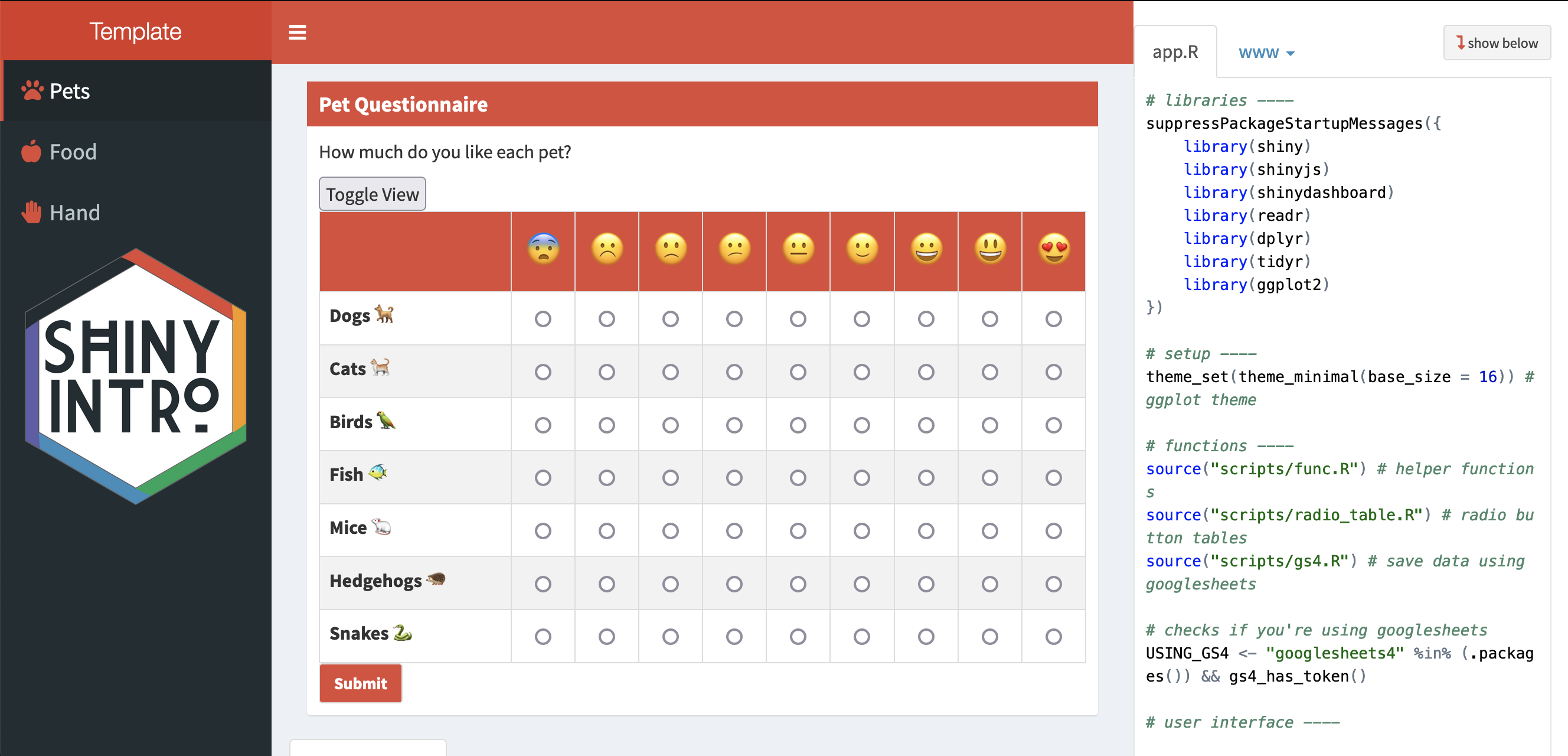Image resolution: width=1568 pixels, height=756 pixels.
Task: Click the dog emoji next to Dogs
Action: pyautogui.click(x=384, y=314)
